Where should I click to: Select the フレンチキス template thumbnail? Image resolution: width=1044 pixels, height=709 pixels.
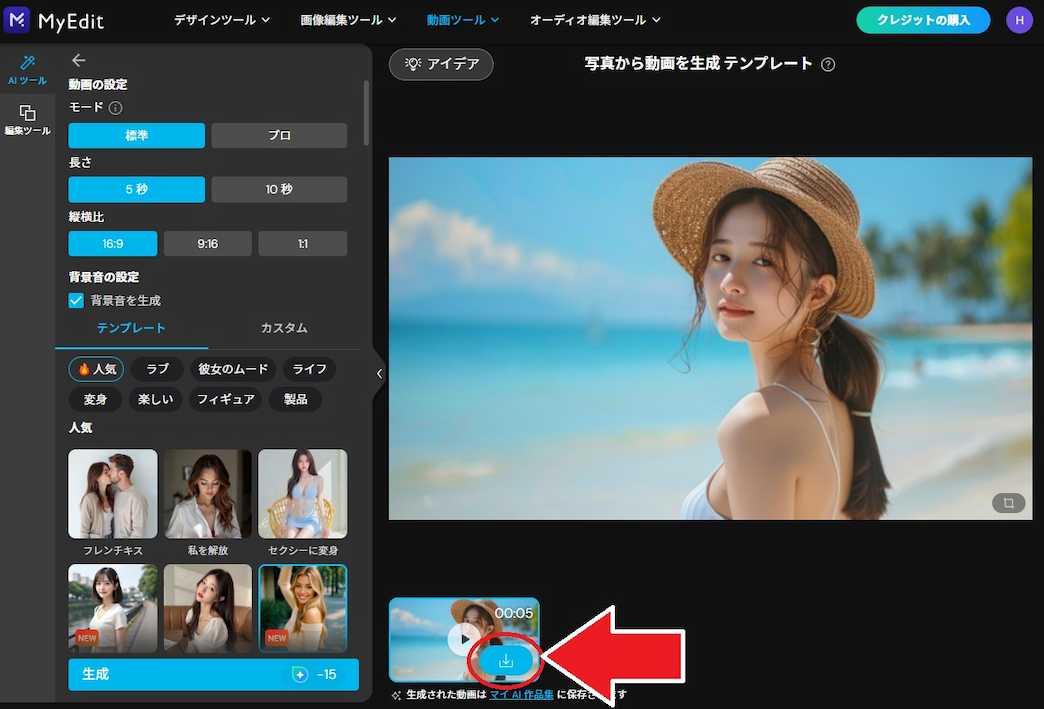(x=112, y=494)
